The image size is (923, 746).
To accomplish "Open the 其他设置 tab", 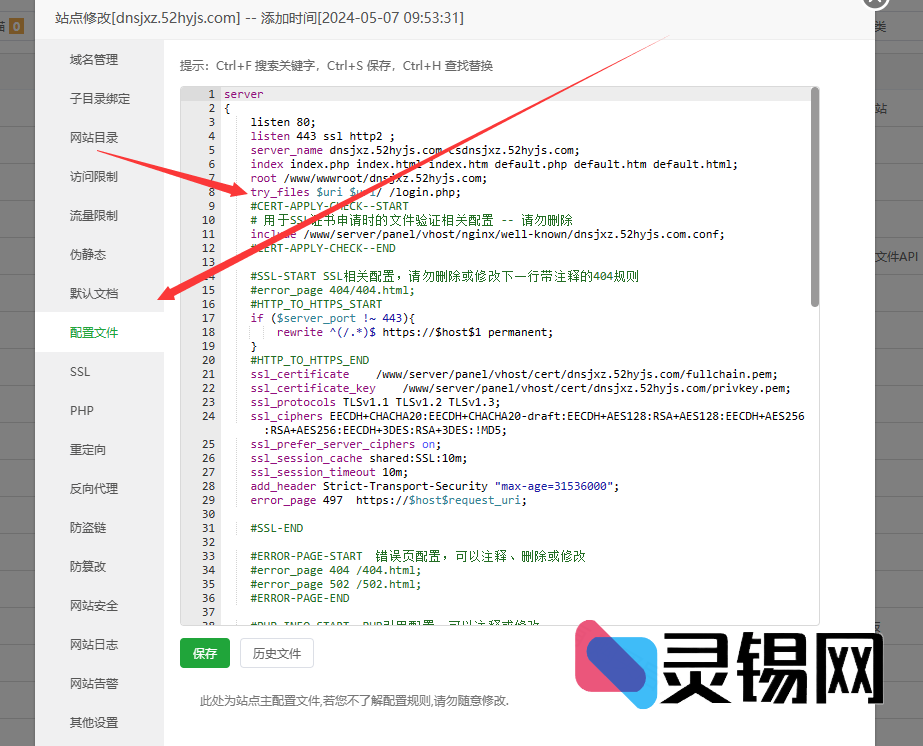I will coord(94,722).
